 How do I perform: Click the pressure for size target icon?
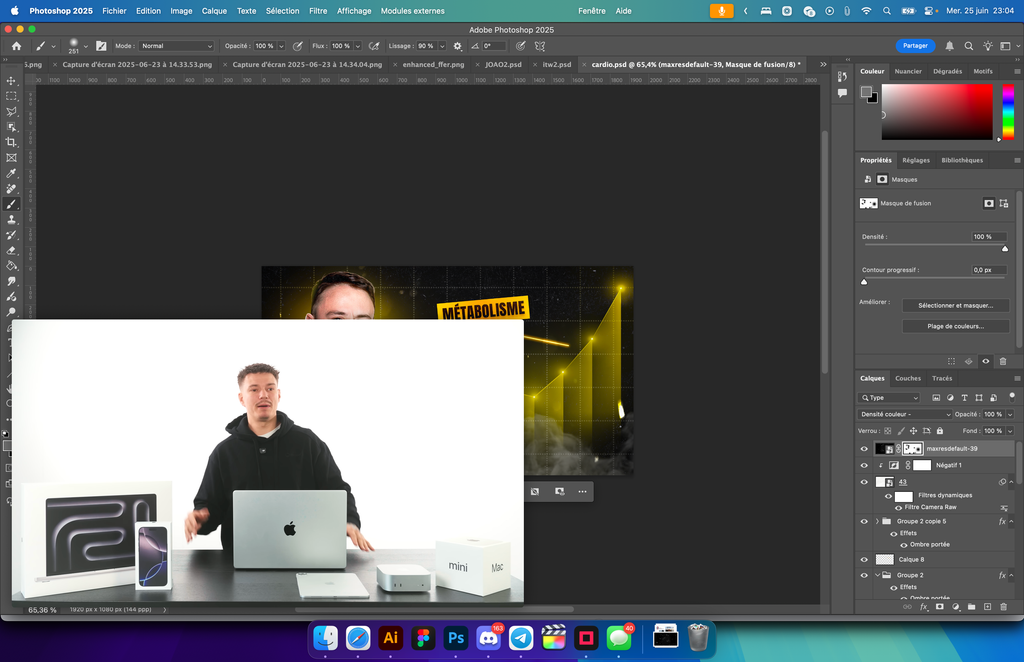(520, 46)
